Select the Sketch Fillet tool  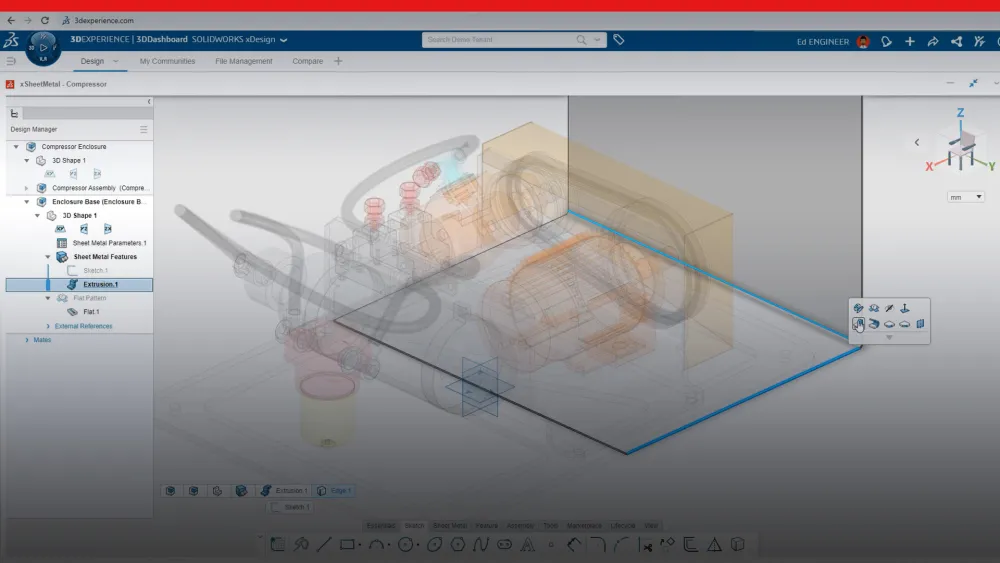(x=598, y=545)
